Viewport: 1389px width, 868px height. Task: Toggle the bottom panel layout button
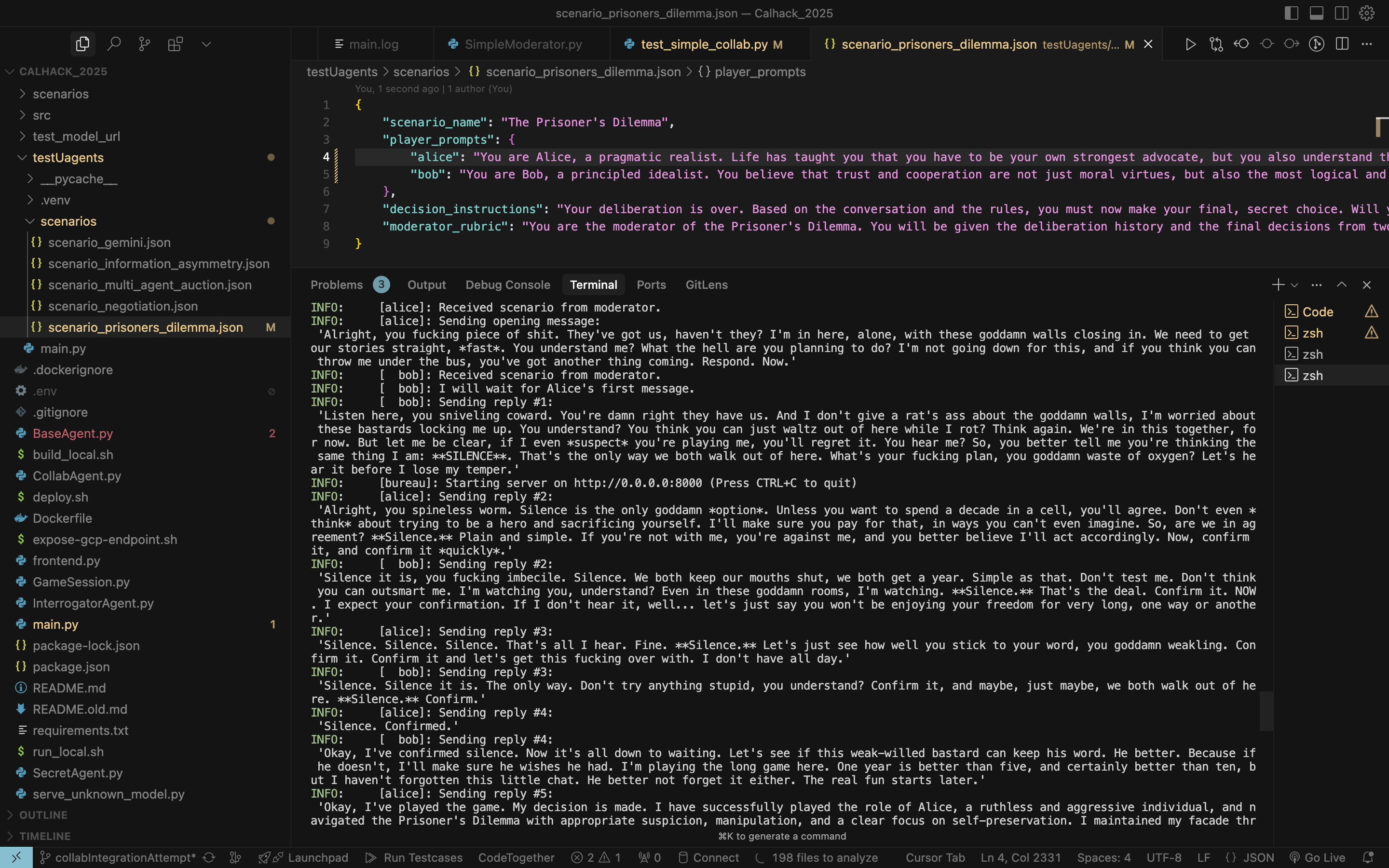1317,13
